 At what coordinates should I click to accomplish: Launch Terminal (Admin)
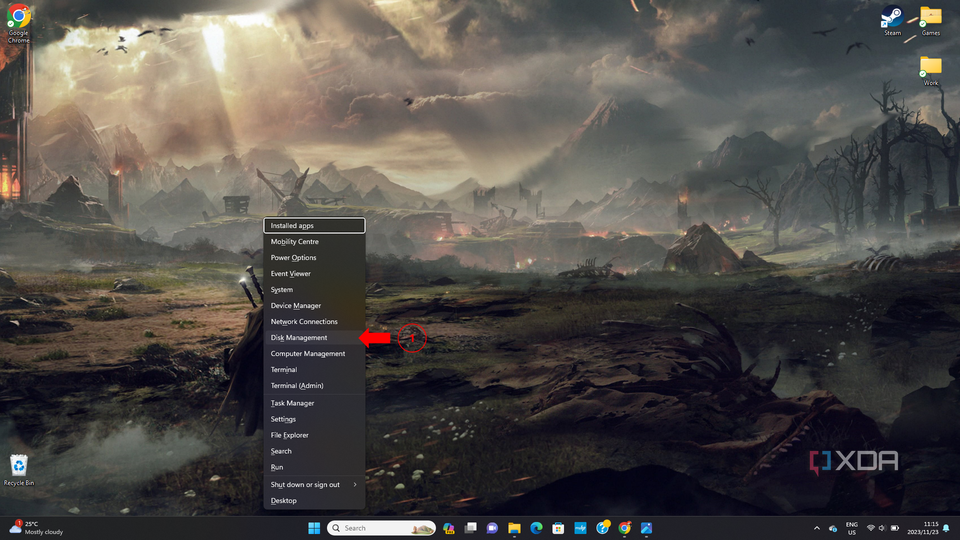click(x=314, y=385)
